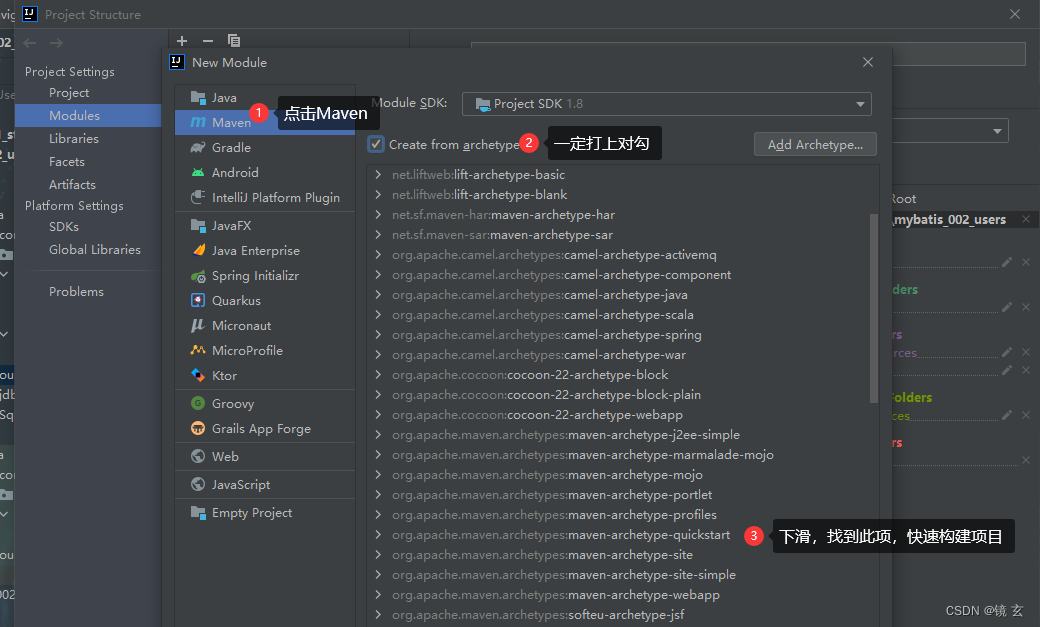Open Global Libraries in sidebar
Image resolution: width=1040 pixels, height=627 pixels.
point(95,249)
